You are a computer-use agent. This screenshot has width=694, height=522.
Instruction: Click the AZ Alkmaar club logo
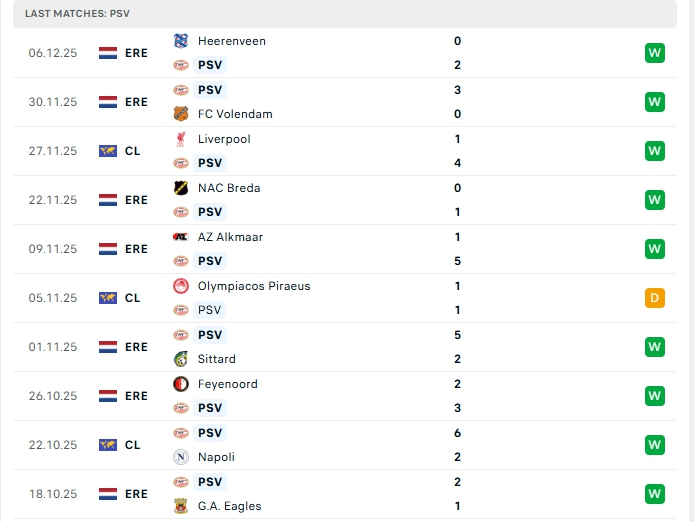point(181,237)
